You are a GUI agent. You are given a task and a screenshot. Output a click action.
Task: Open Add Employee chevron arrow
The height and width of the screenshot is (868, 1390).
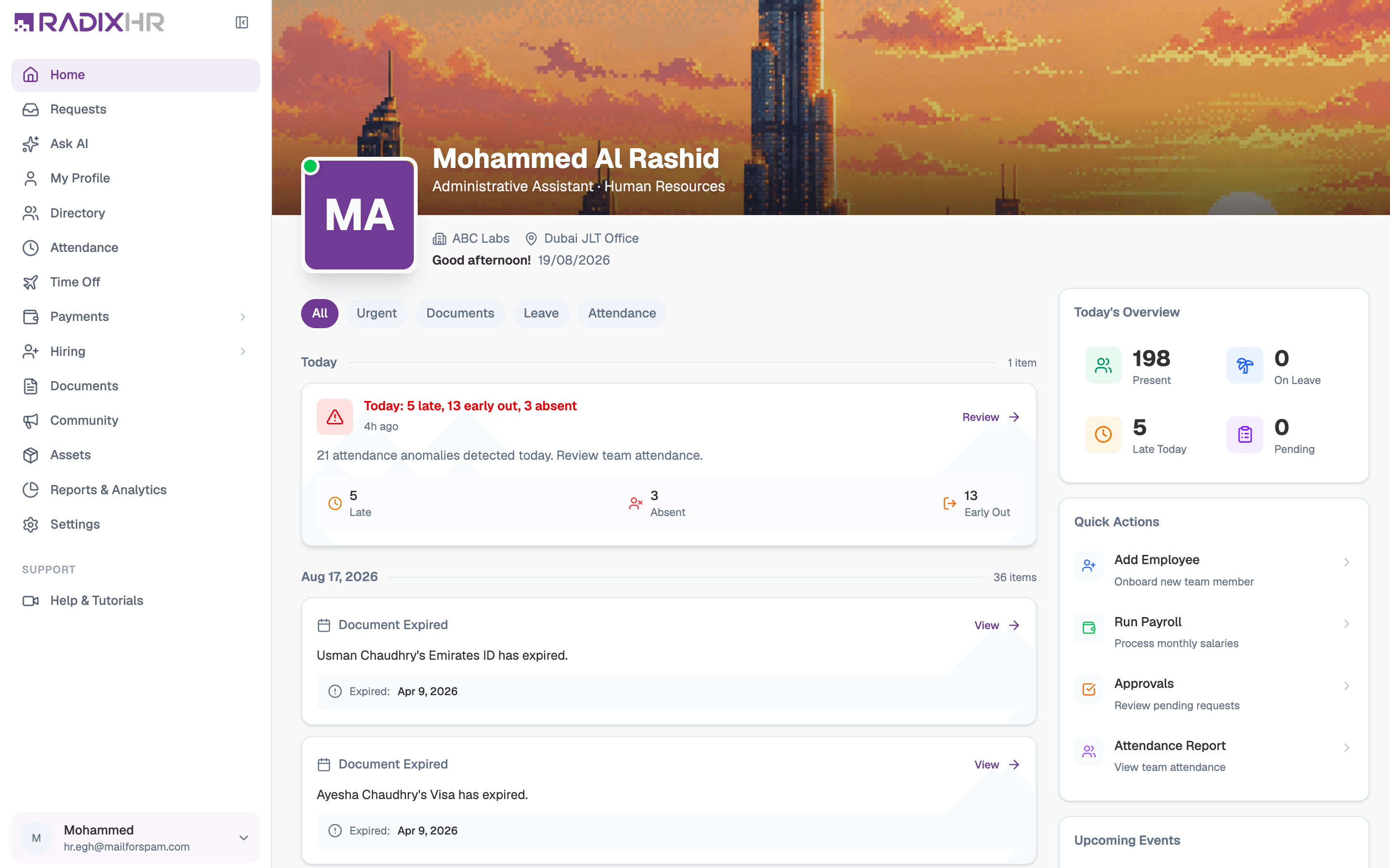(1346, 562)
